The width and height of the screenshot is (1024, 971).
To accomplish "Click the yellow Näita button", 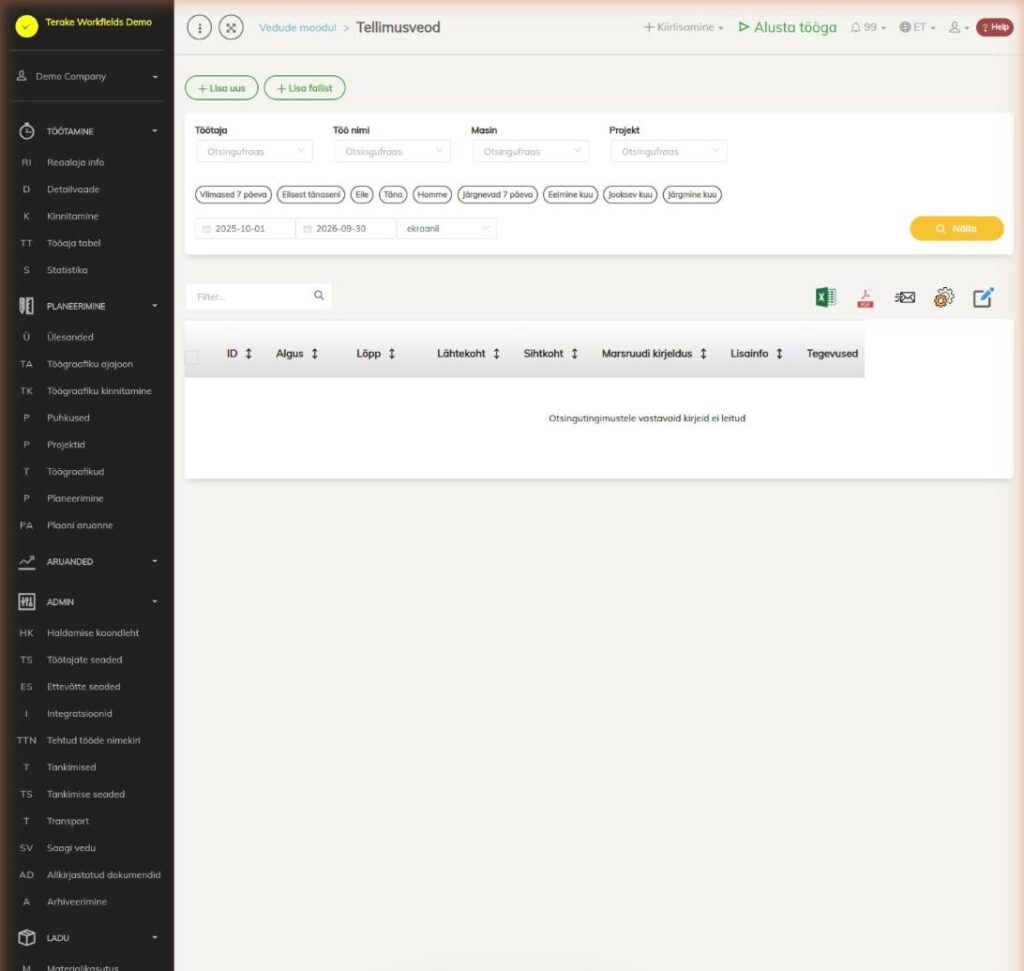I will (957, 229).
